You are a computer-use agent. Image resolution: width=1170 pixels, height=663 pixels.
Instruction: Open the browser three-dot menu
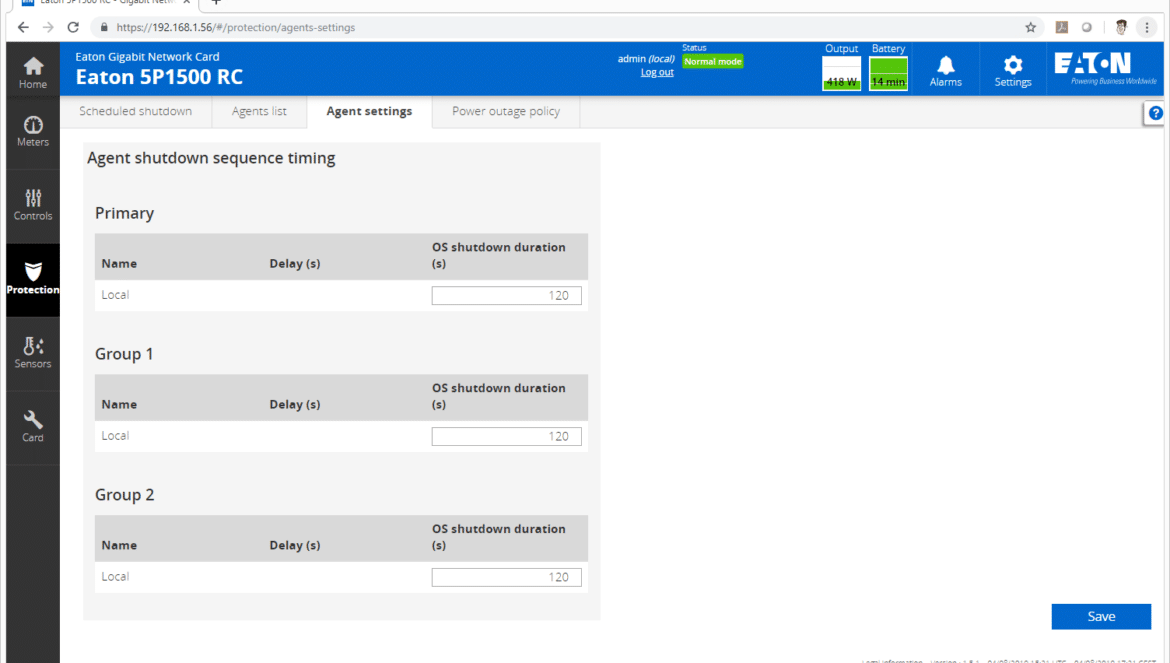(1147, 28)
